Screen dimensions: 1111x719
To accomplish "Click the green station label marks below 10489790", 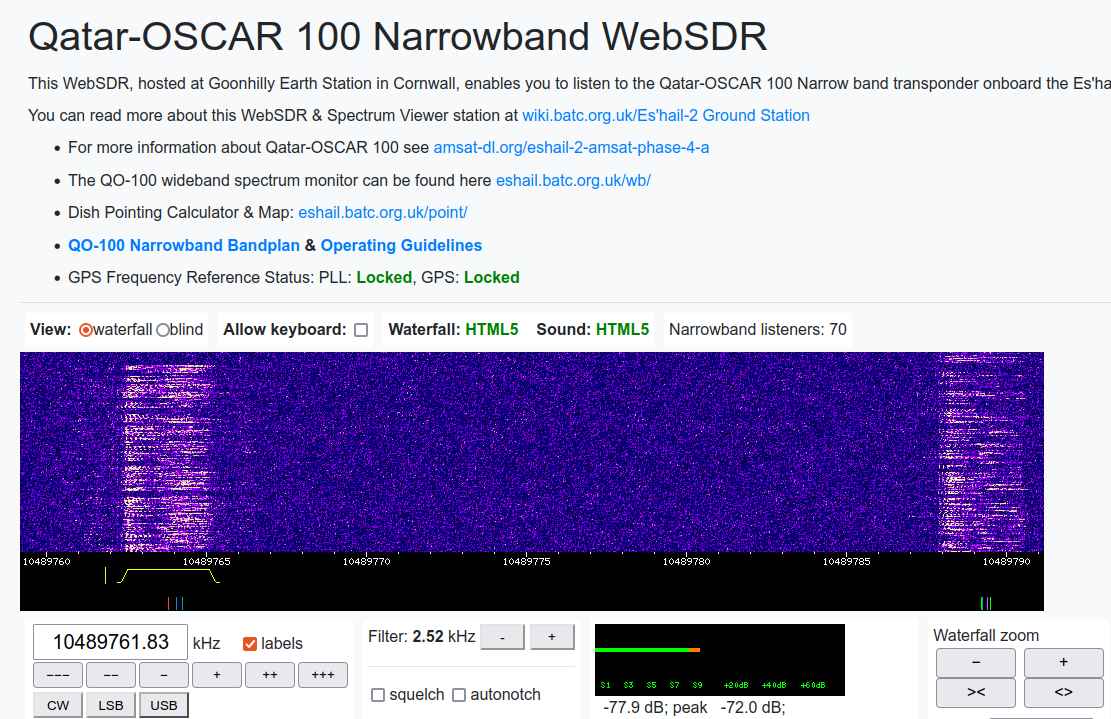I will (x=986, y=603).
